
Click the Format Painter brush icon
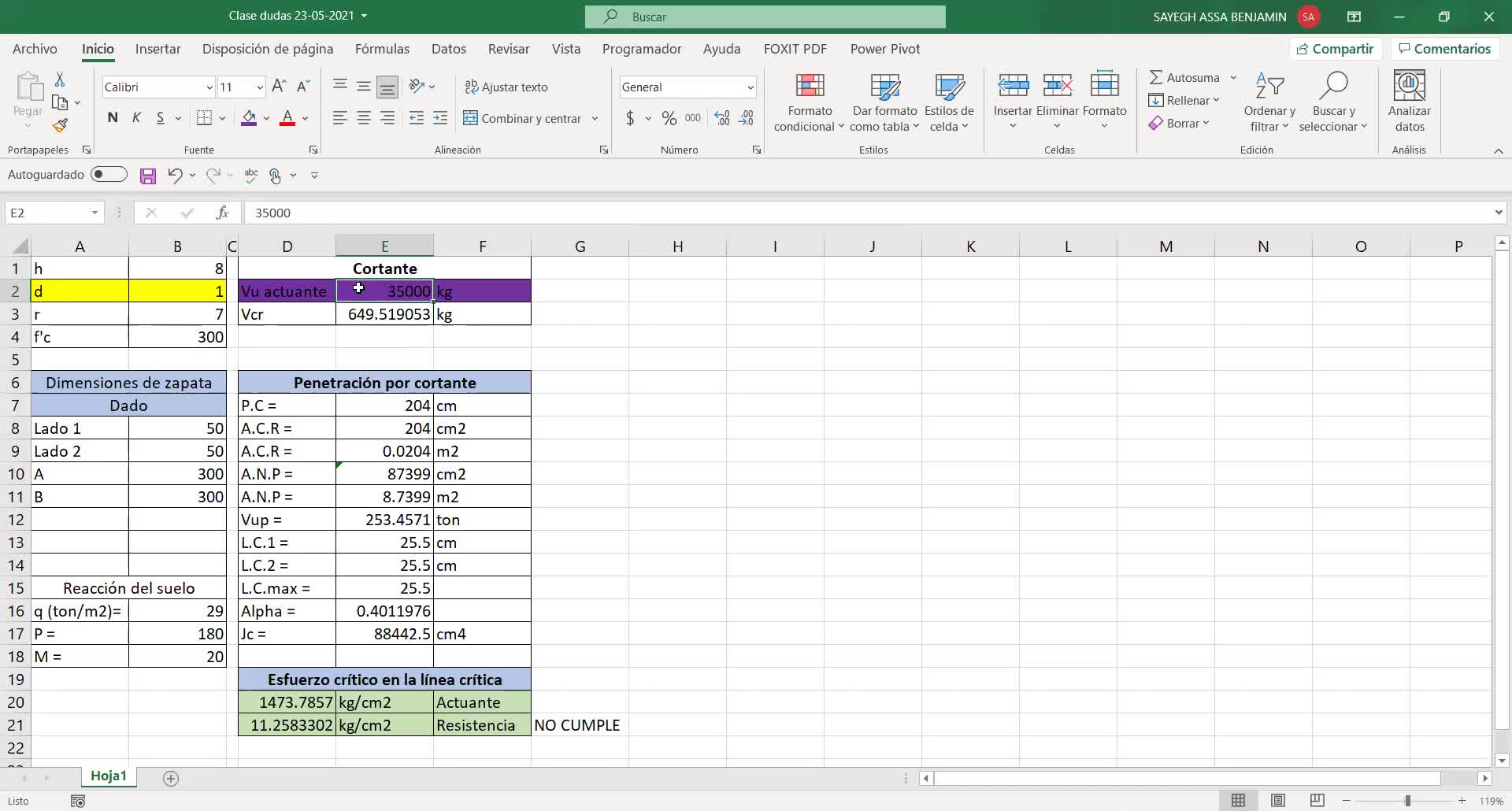[x=60, y=125]
